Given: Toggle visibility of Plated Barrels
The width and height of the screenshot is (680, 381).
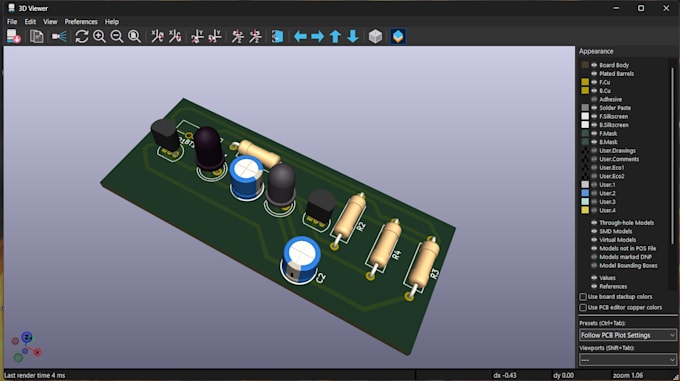Looking at the screenshot, I should pyautogui.click(x=594, y=74).
